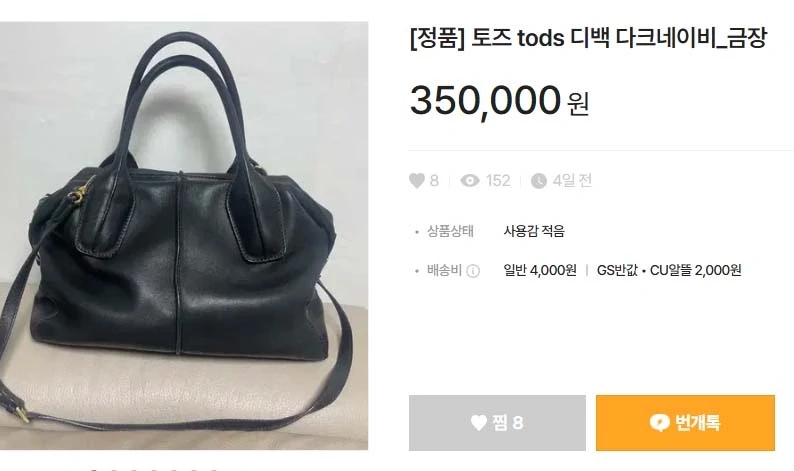Click the white heart inside the 찜 button
The image size is (794, 471).
tap(479, 422)
